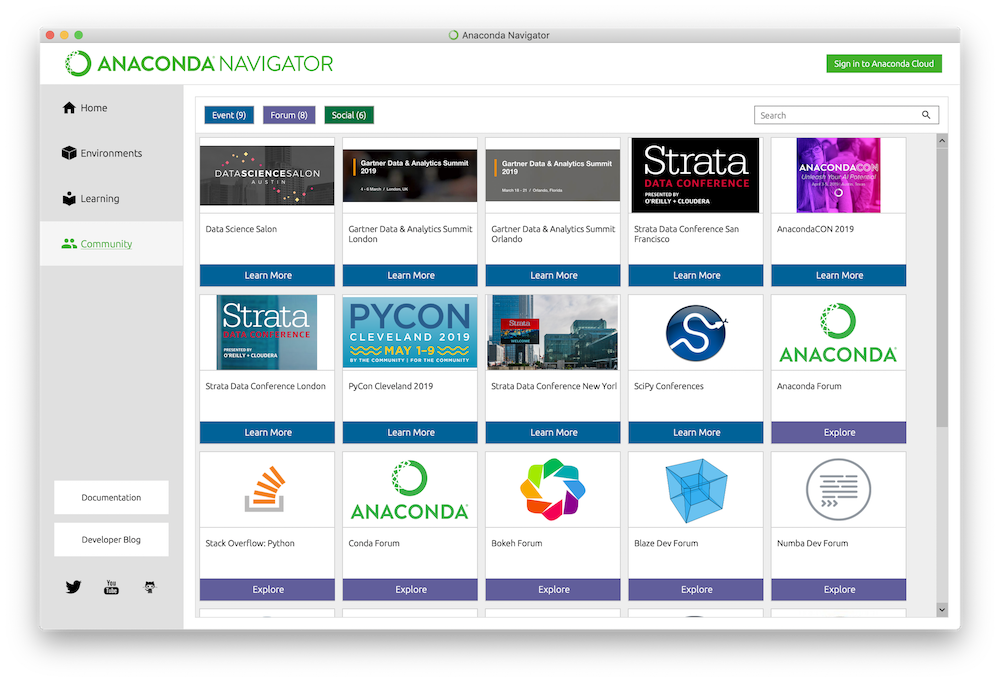Select the Bokeh Forum colorful logo

(x=553, y=490)
